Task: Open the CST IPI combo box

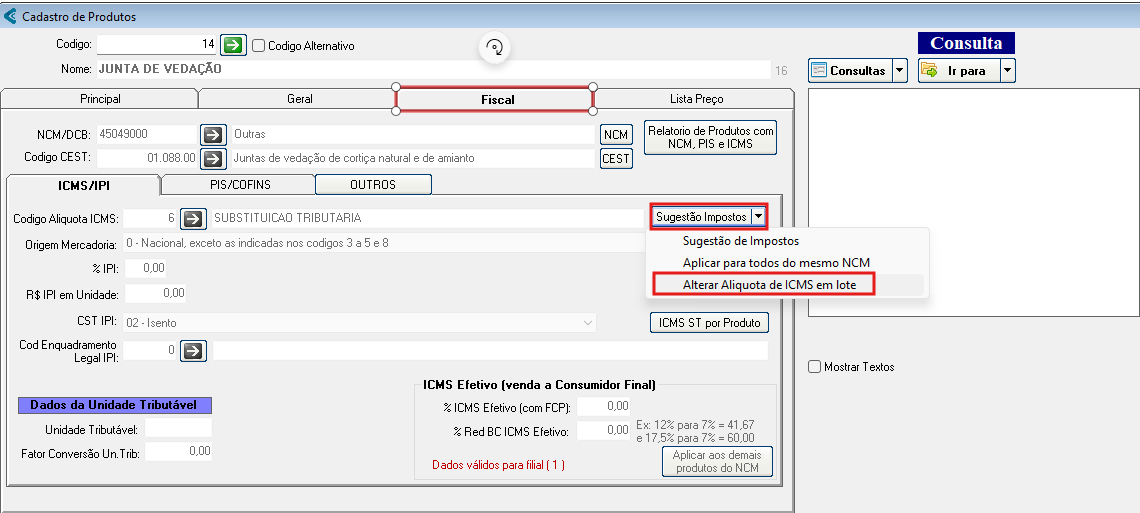Action: tap(587, 323)
